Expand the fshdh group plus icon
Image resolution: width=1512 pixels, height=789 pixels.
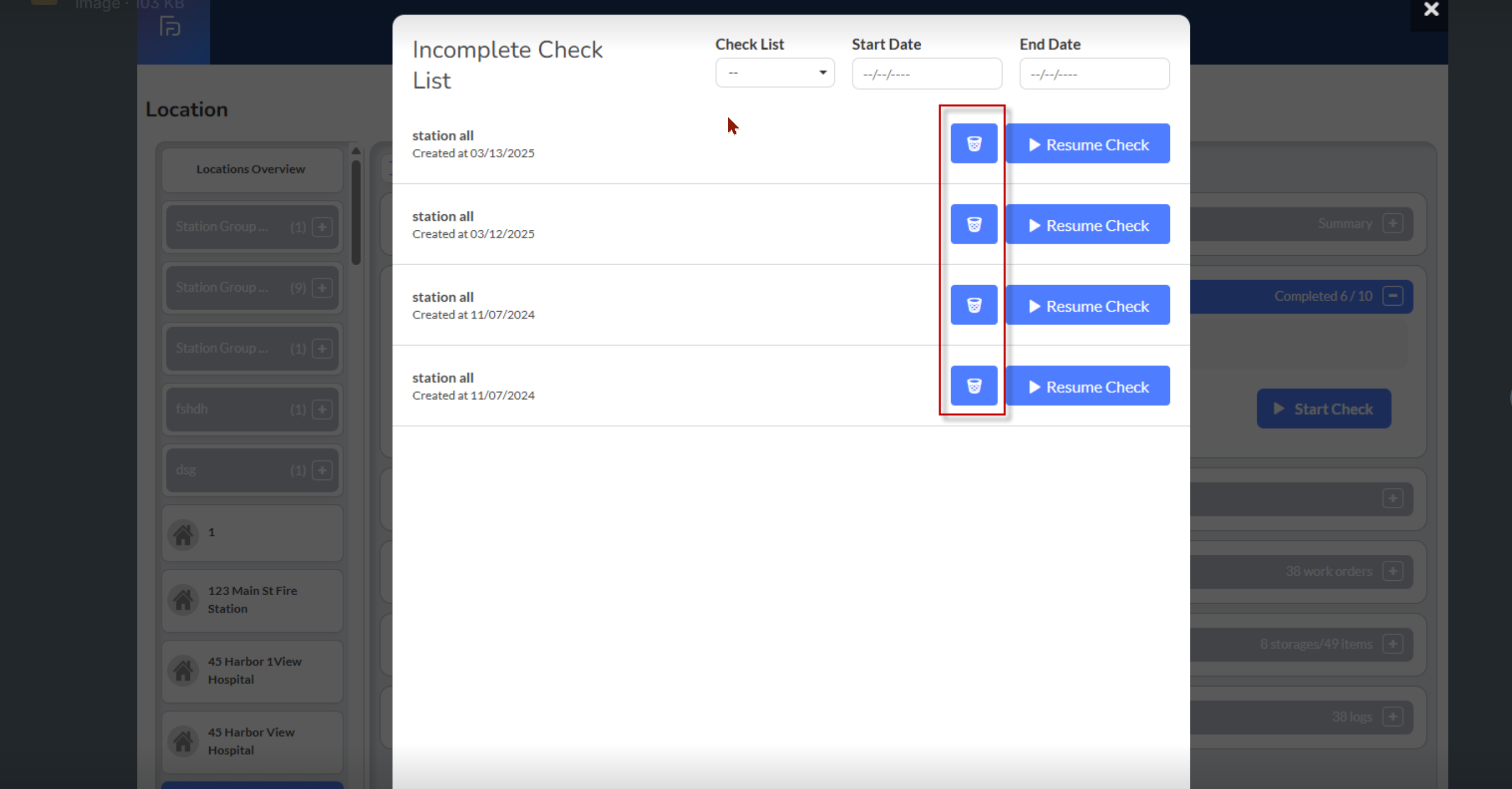(322, 409)
